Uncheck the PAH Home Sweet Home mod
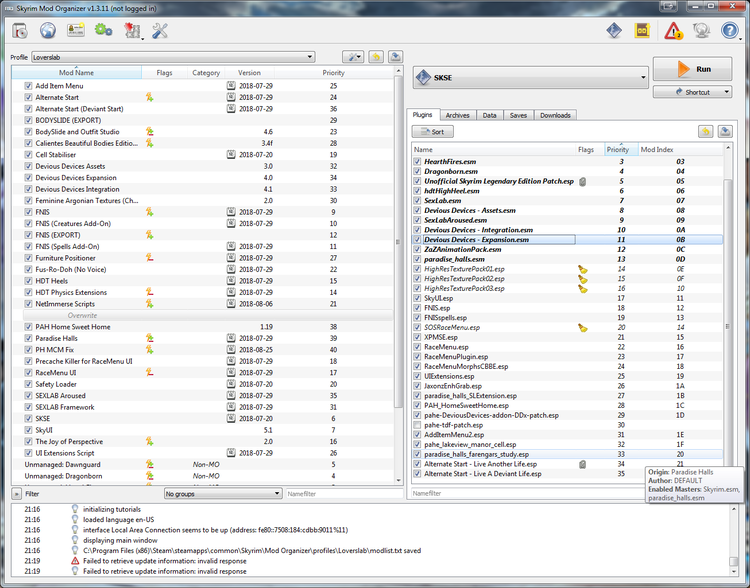Viewport: 750px width, 588px height. (x=28, y=327)
